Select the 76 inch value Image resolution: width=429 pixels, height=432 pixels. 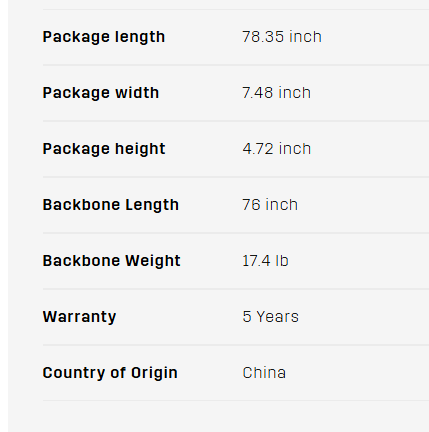point(270,205)
